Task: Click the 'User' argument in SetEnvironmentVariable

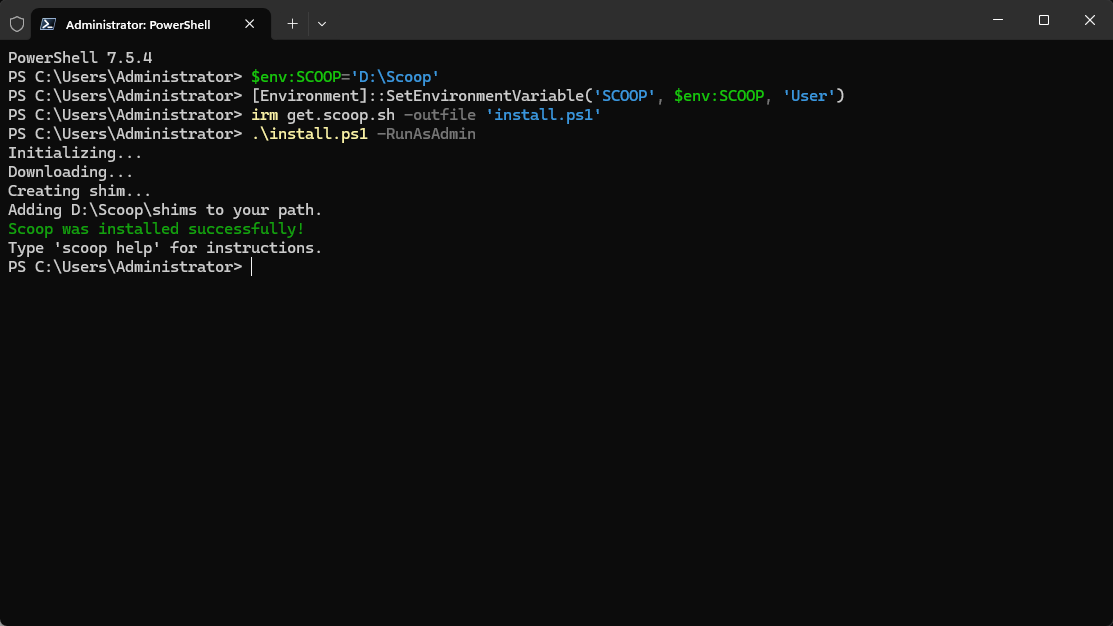Action: tap(810, 96)
